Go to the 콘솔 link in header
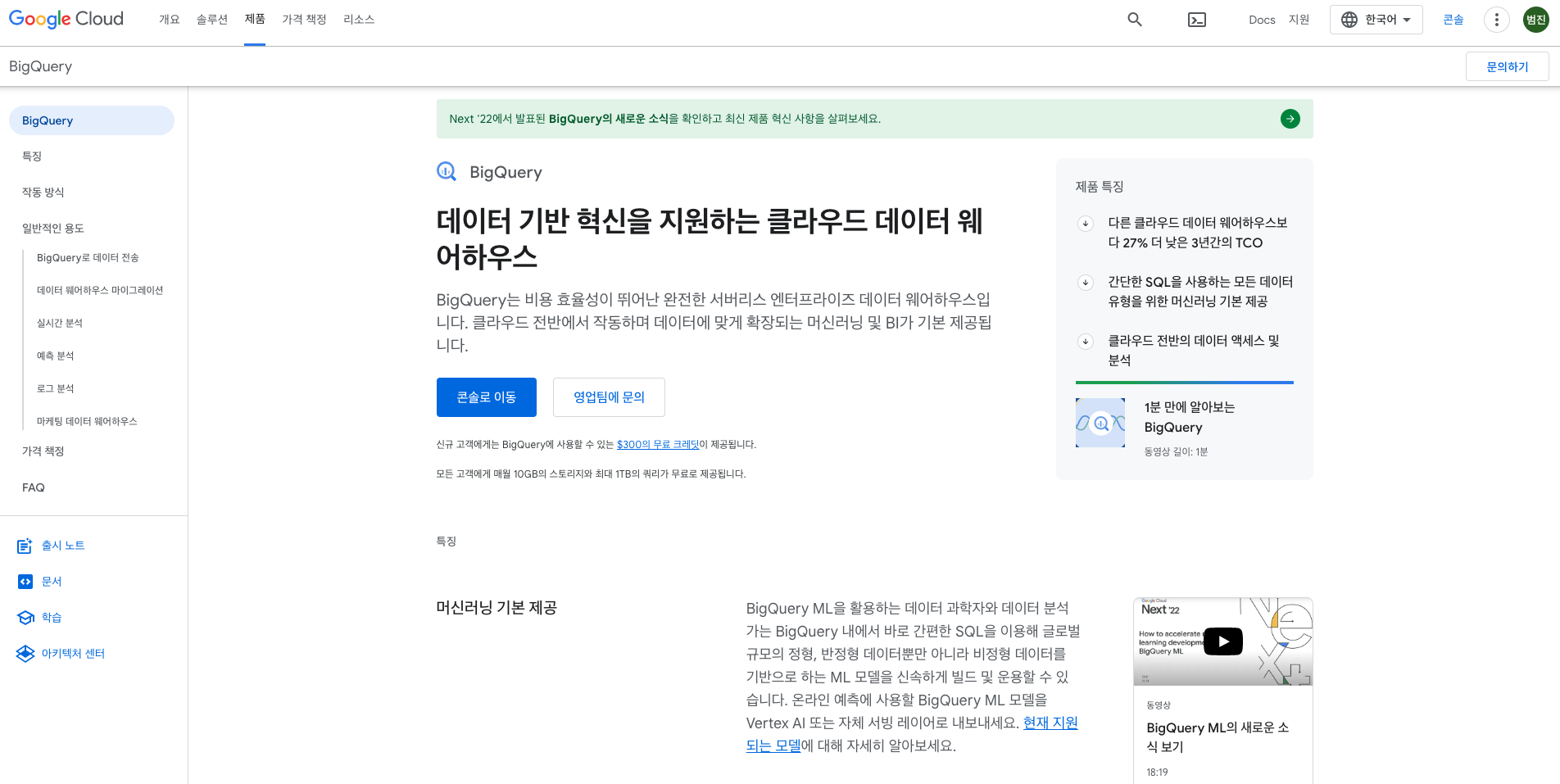The width and height of the screenshot is (1560, 784). point(1453,20)
